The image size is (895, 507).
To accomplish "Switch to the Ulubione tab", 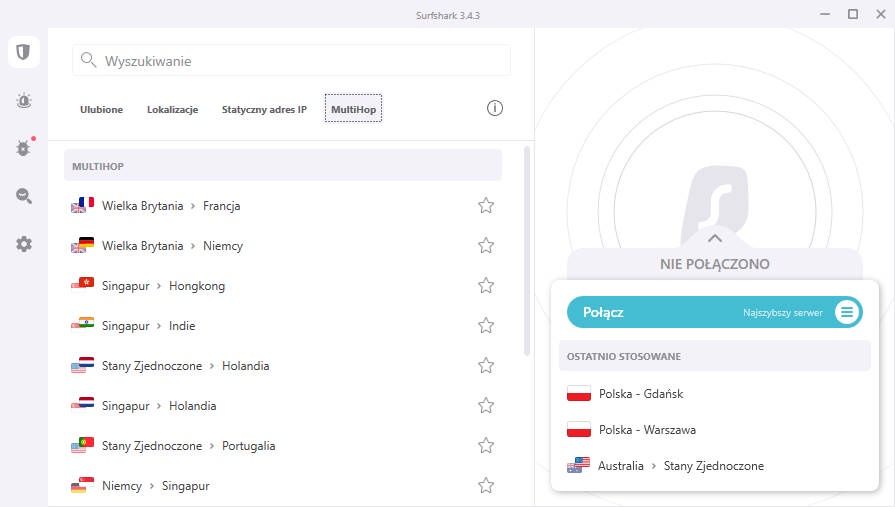I will [102, 109].
